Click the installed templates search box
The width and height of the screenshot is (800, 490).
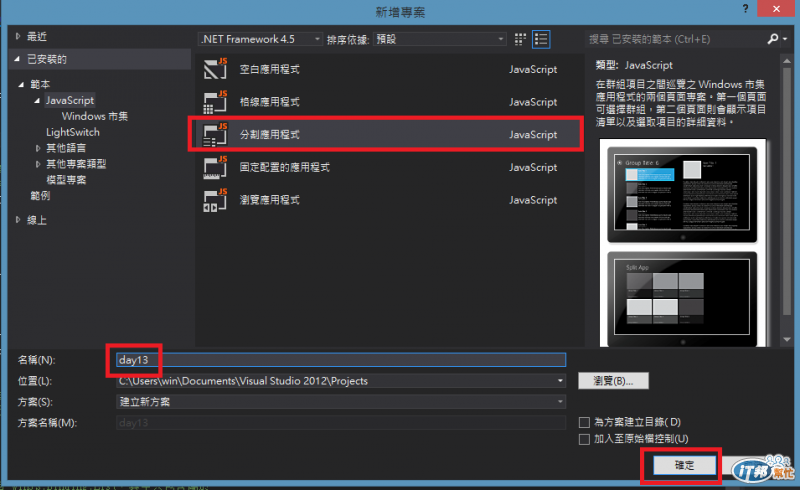pos(676,39)
